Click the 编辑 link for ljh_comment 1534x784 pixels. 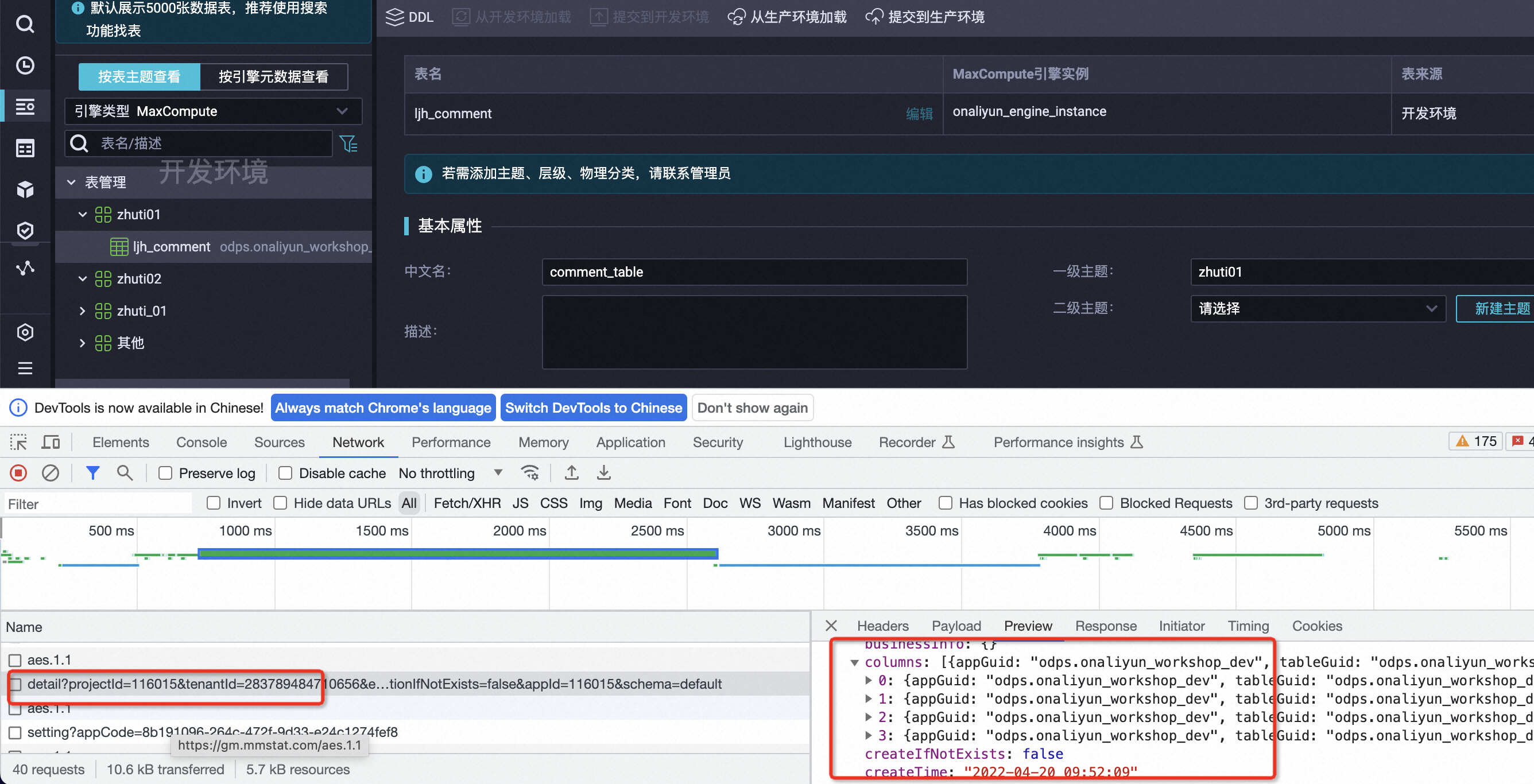(919, 114)
